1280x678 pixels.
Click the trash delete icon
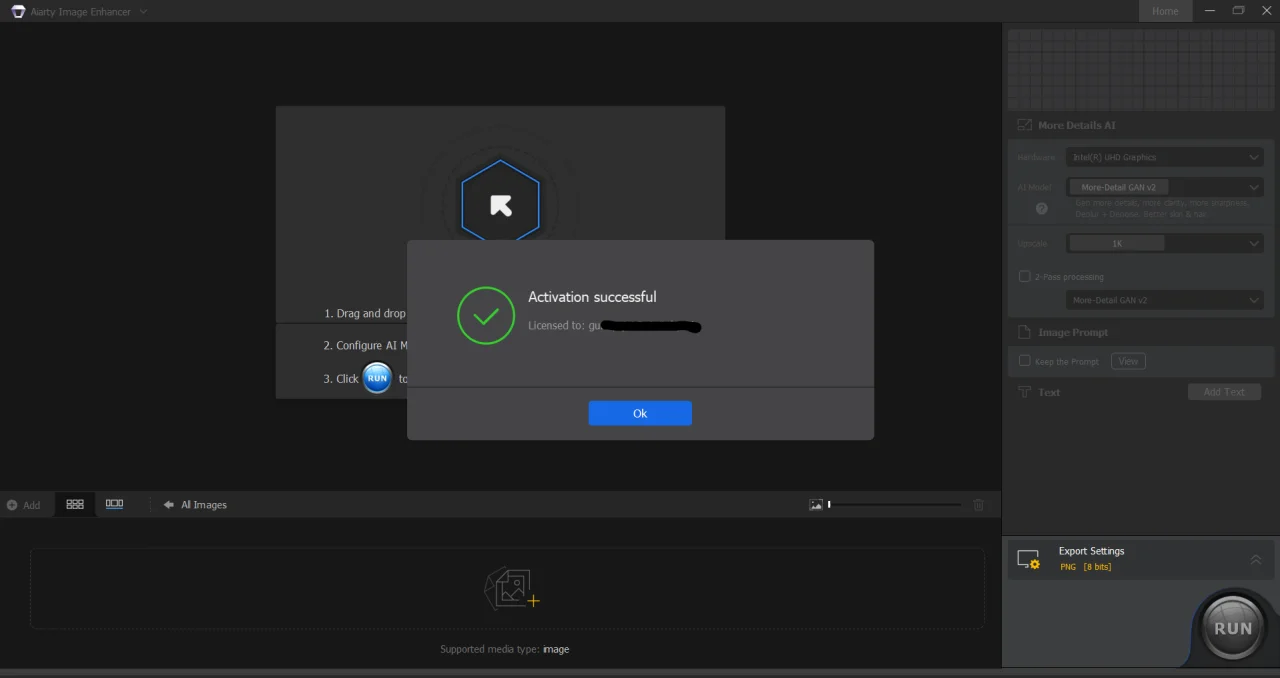(x=979, y=505)
